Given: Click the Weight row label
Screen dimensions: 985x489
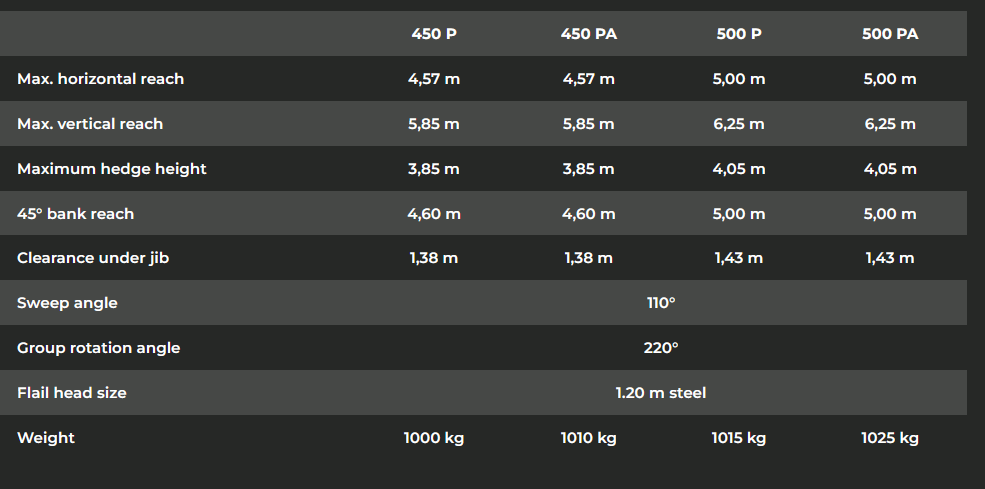Looking at the screenshot, I should pos(46,438).
